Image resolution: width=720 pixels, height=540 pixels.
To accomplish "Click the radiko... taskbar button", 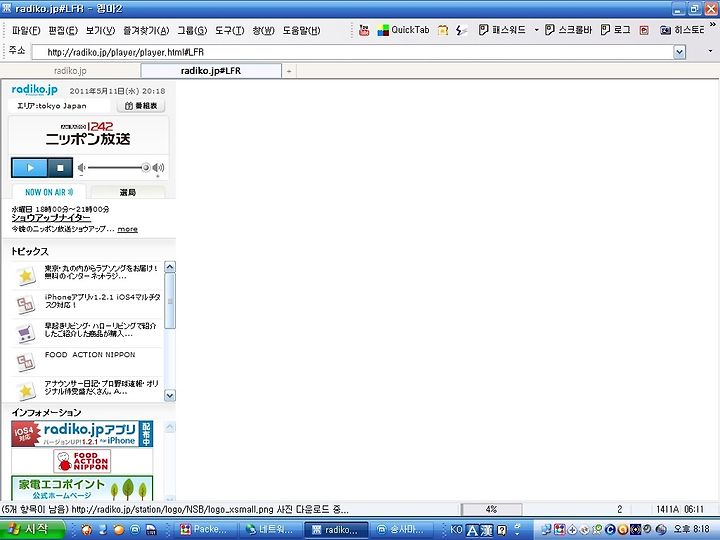I will [x=336, y=529].
